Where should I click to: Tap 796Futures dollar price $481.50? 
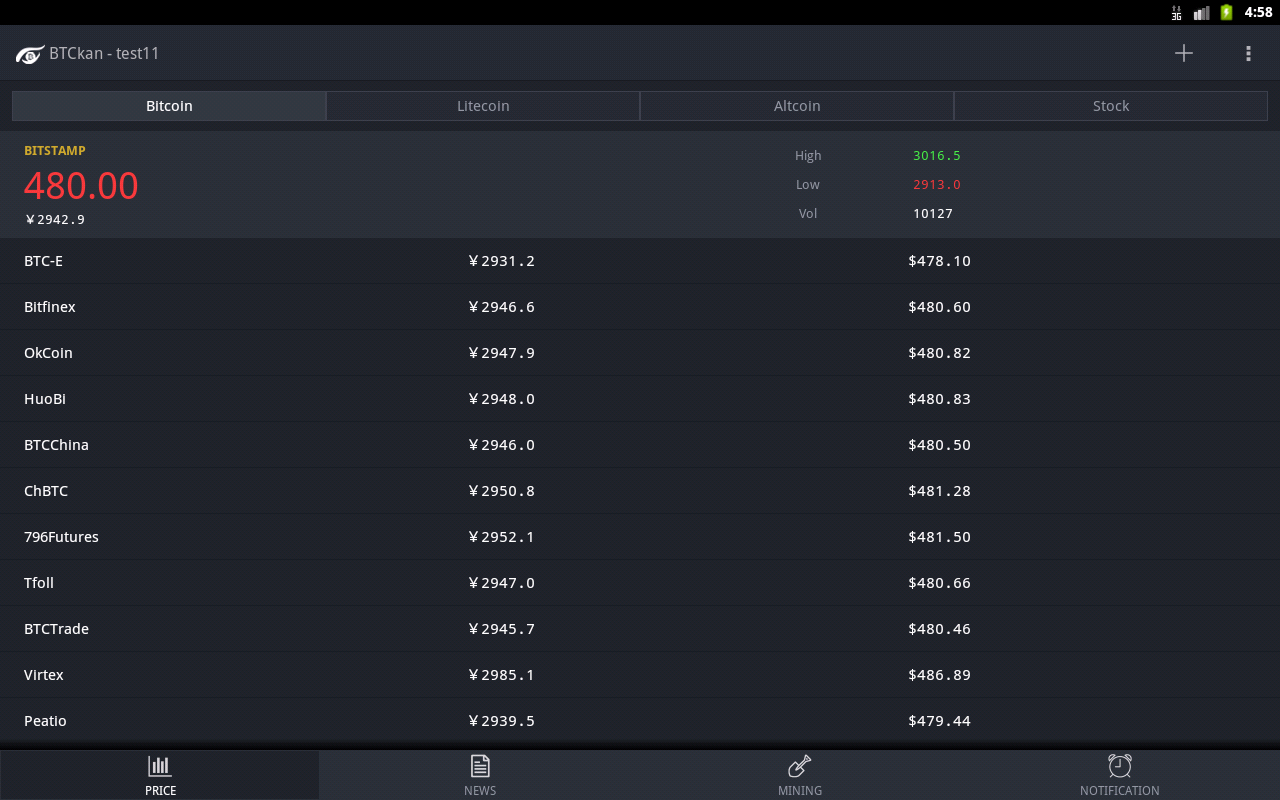(940, 537)
